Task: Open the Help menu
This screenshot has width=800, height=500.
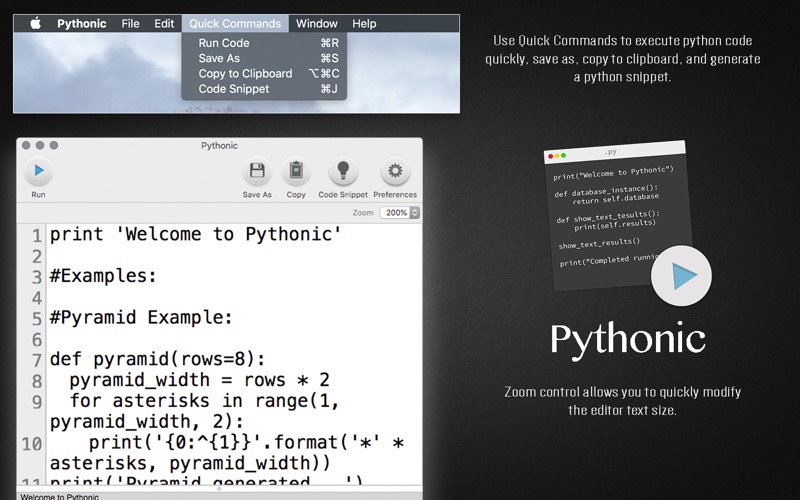Action: (x=364, y=23)
